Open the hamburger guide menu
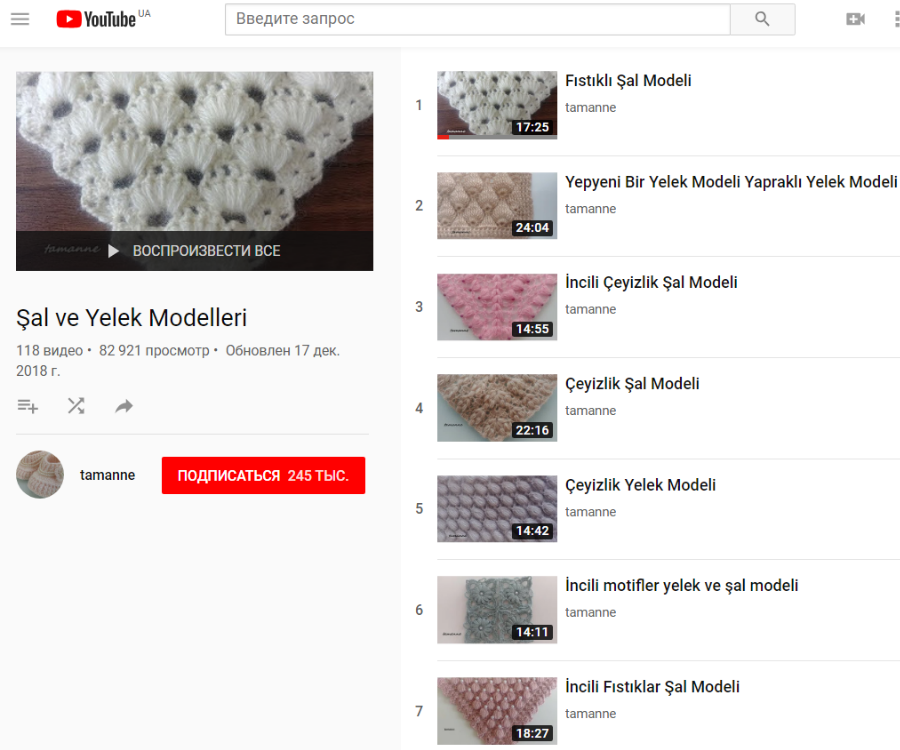Image resolution: width=900 pixels, height=750 pixels. click(20, 19)
